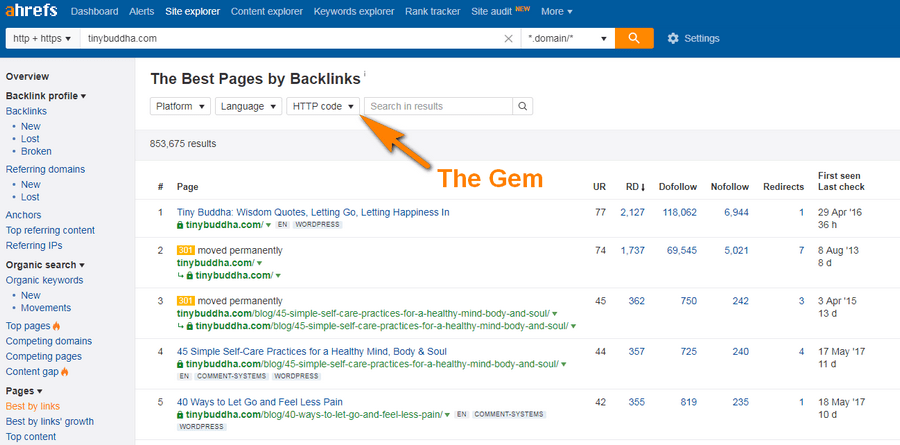Click the padlock icon in row 5's URL

[x=180, y=415]
